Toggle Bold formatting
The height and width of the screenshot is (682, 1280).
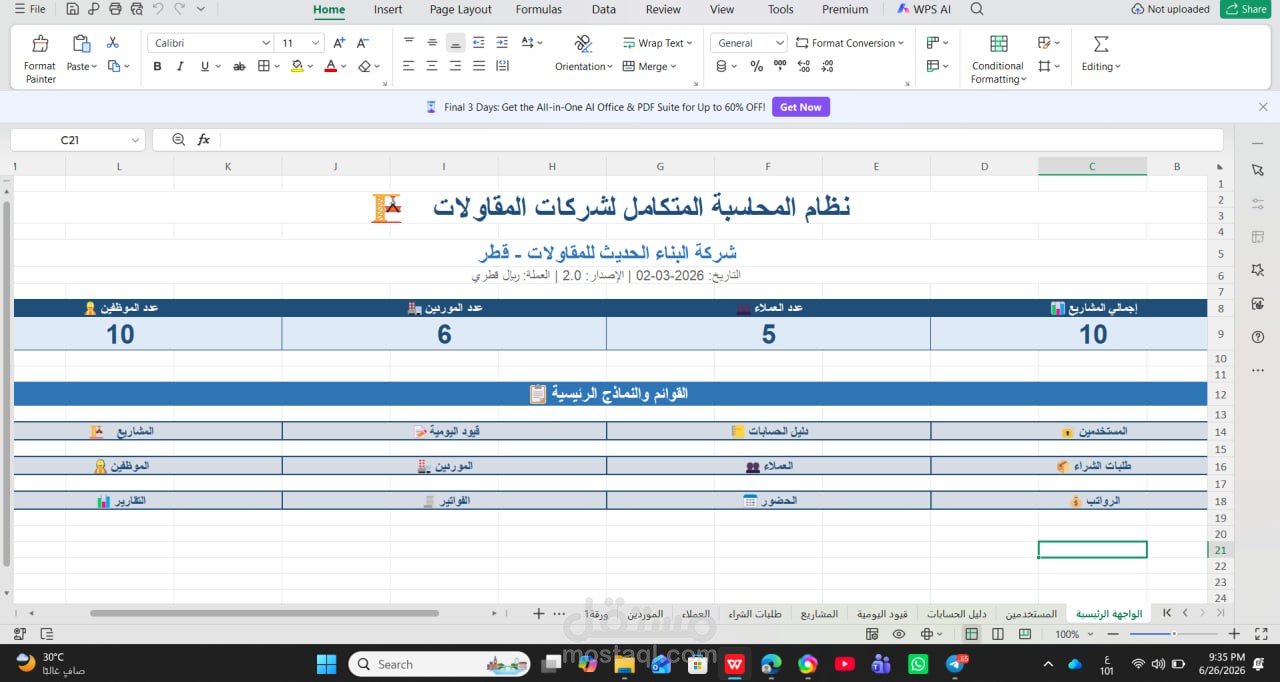(x=157, y=66)
